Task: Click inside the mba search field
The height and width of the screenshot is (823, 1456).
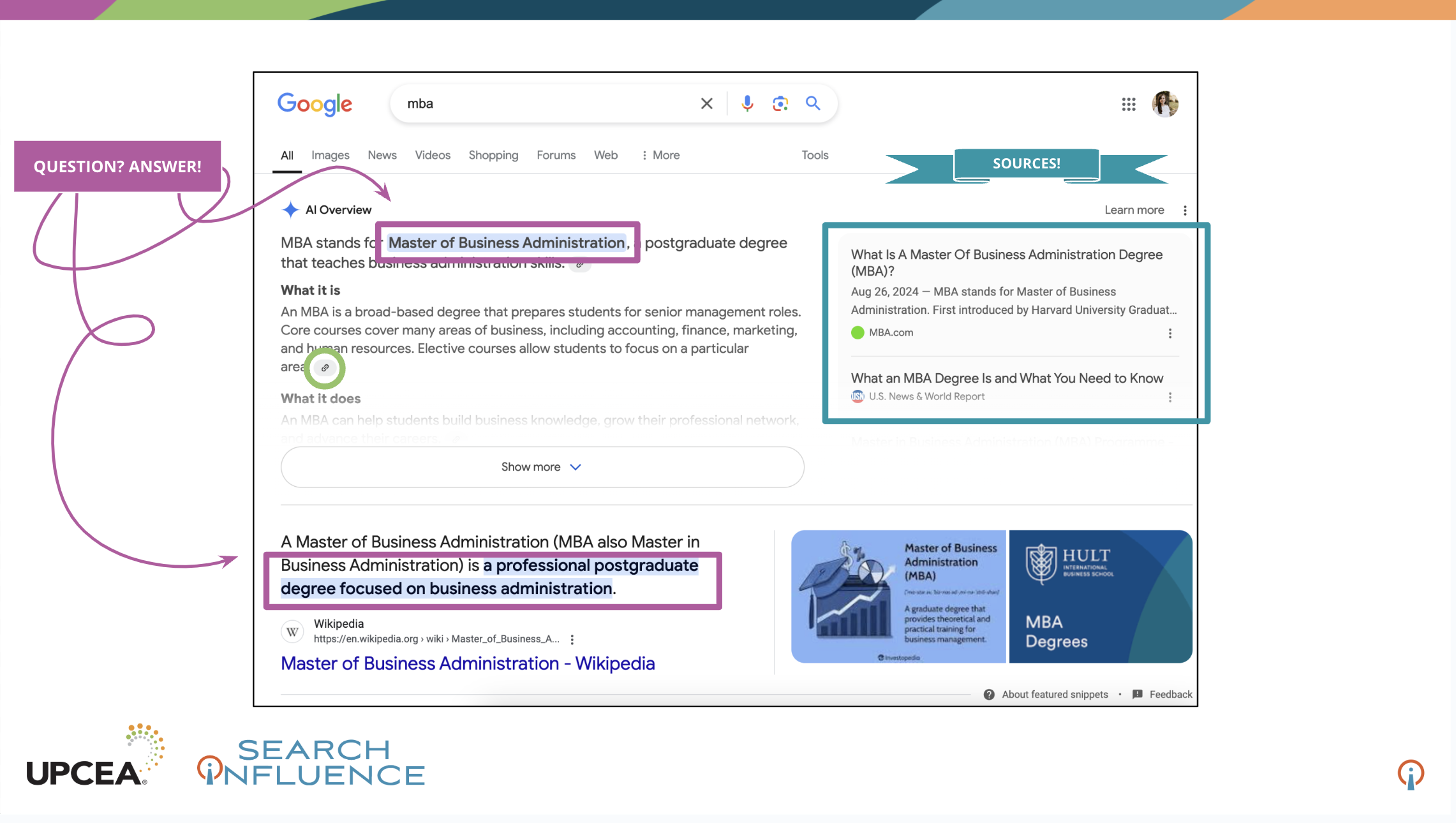Action: 542,103
